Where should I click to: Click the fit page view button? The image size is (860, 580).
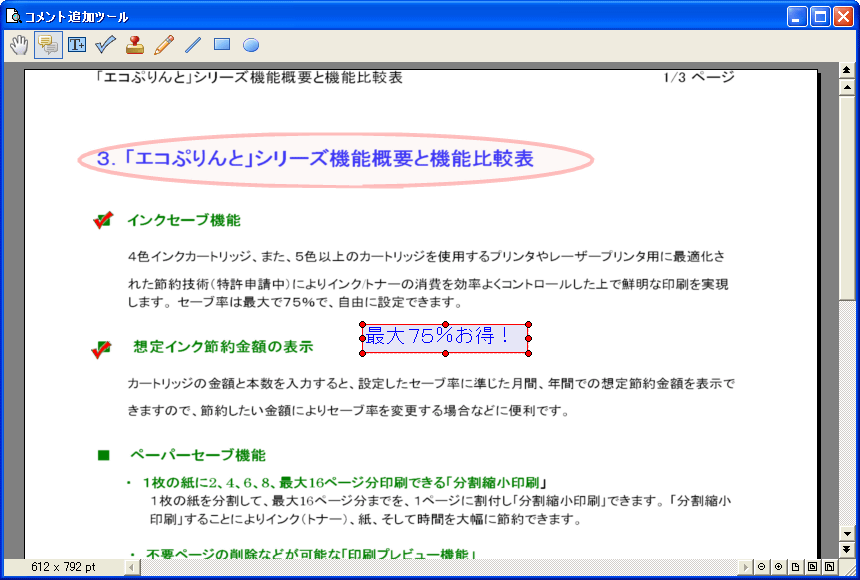[812, 567]
